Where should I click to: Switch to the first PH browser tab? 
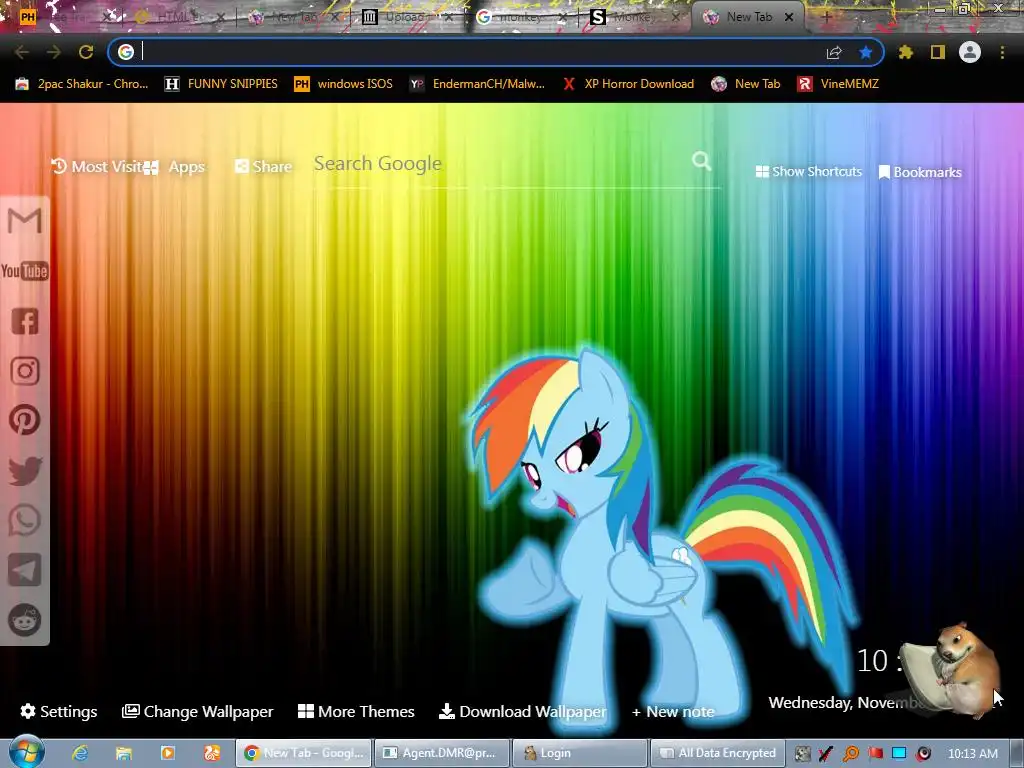pos(62,18)
